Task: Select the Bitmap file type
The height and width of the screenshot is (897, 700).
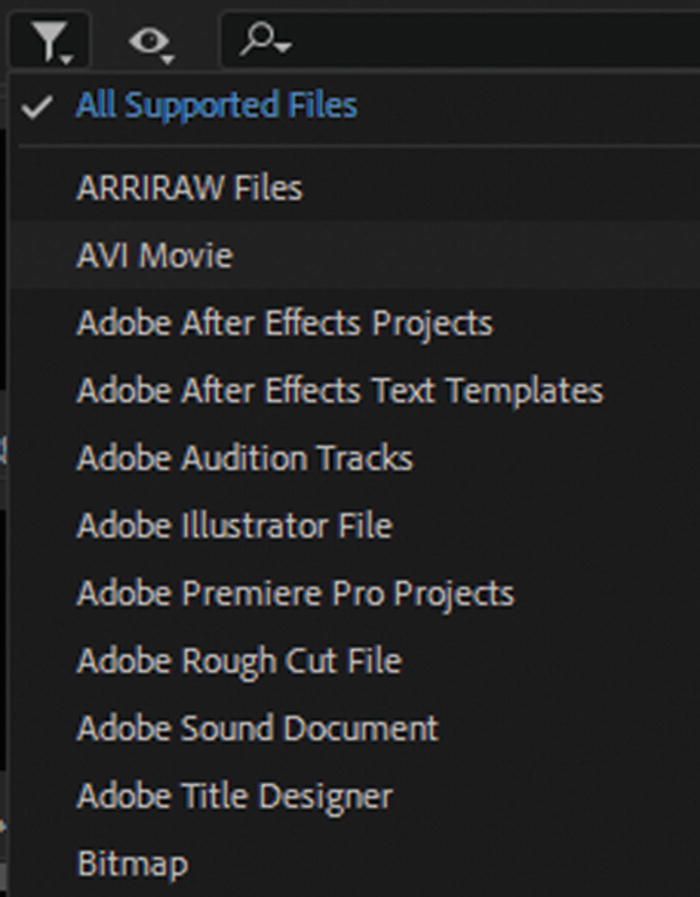Action: coord(132,863)
